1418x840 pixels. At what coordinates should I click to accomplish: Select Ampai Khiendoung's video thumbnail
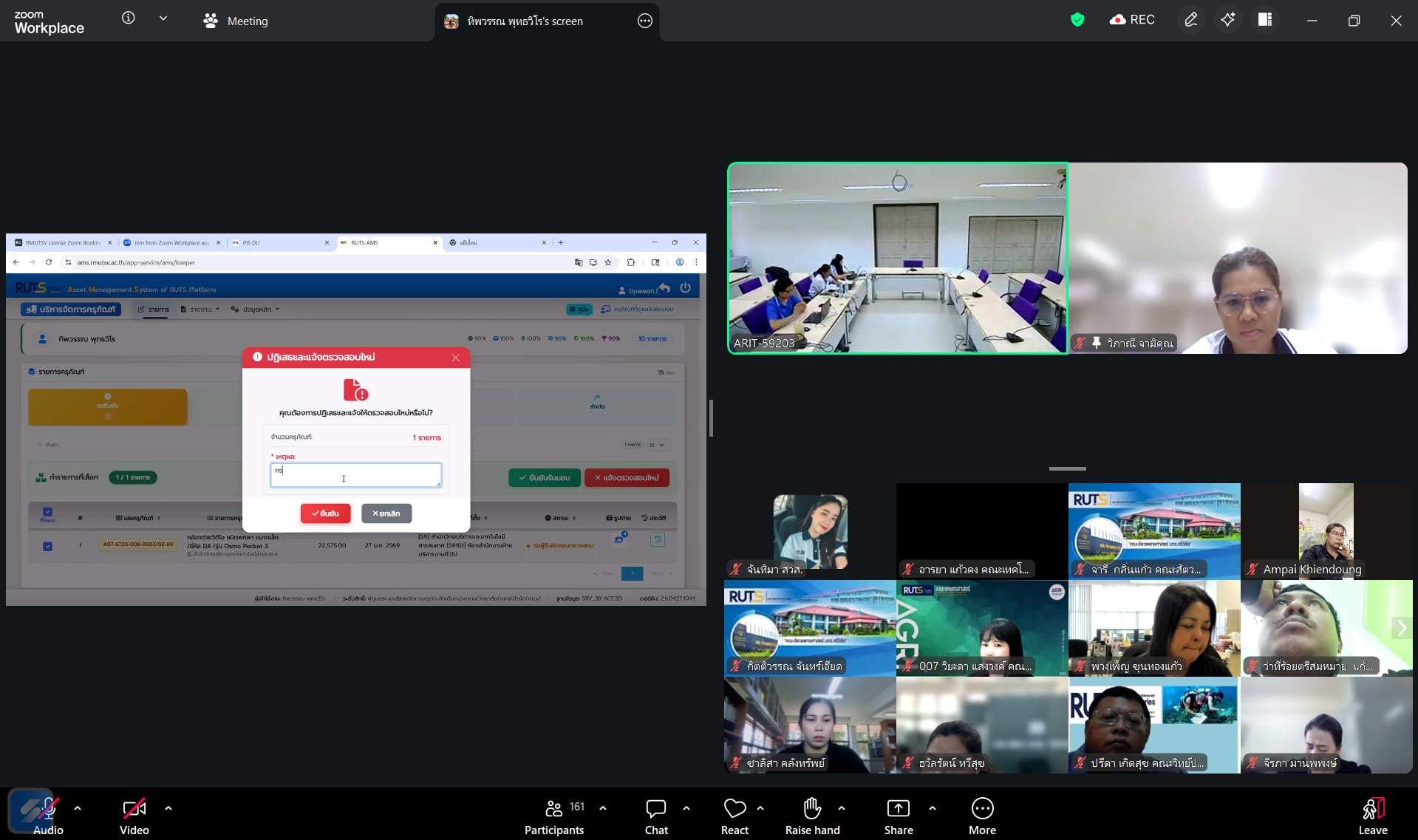[x=1326, y=530]
